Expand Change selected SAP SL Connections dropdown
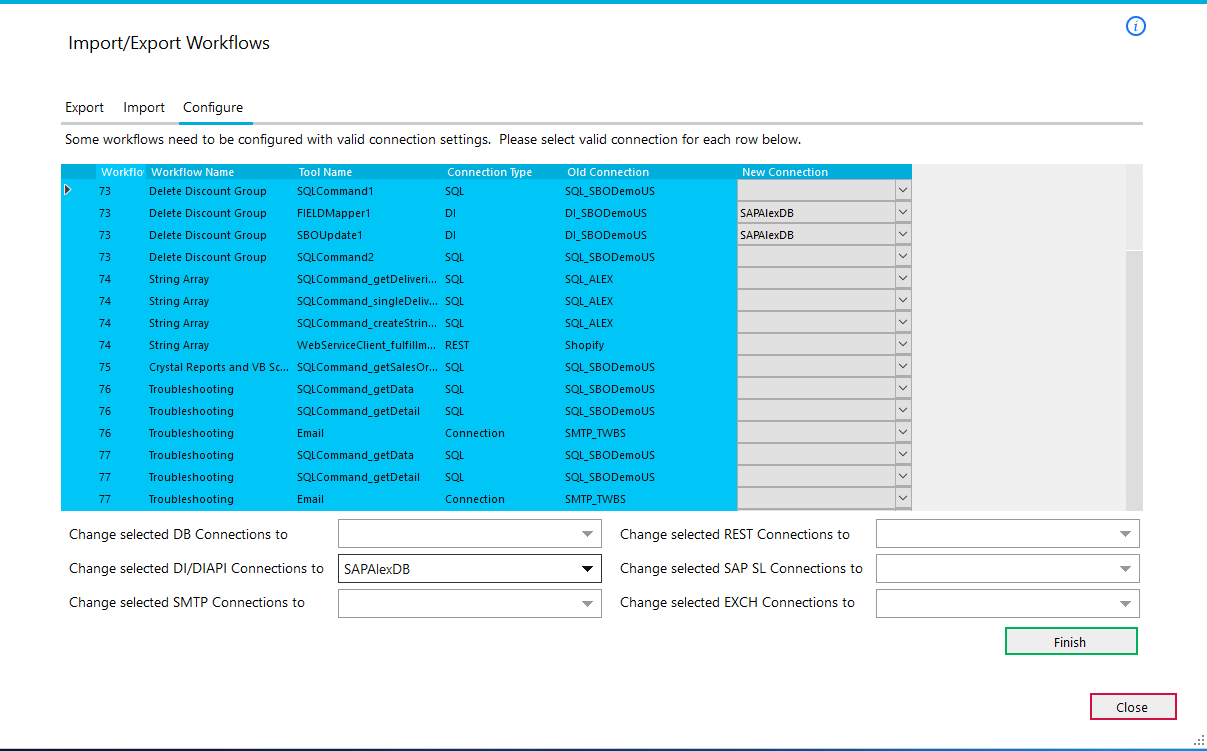 pyautogui.click(x=1126, y=569)
